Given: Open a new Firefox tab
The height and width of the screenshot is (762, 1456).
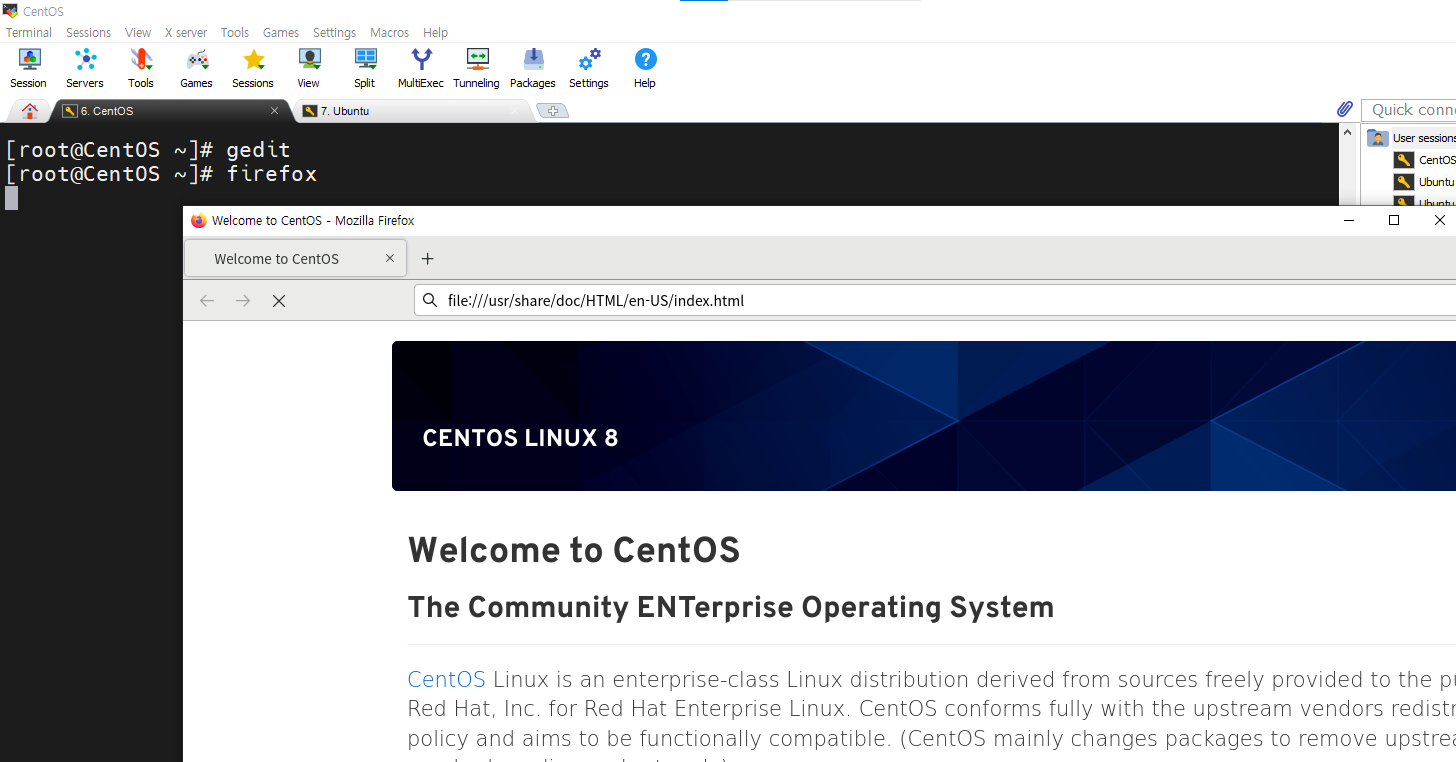Looking at the screenshot, I should click(427, 258).
